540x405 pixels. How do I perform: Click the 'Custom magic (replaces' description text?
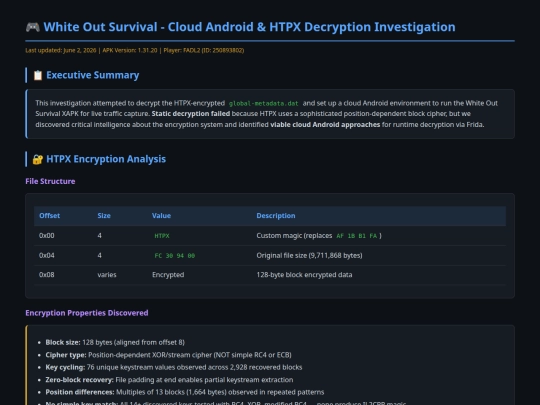[x=294, y=236]
